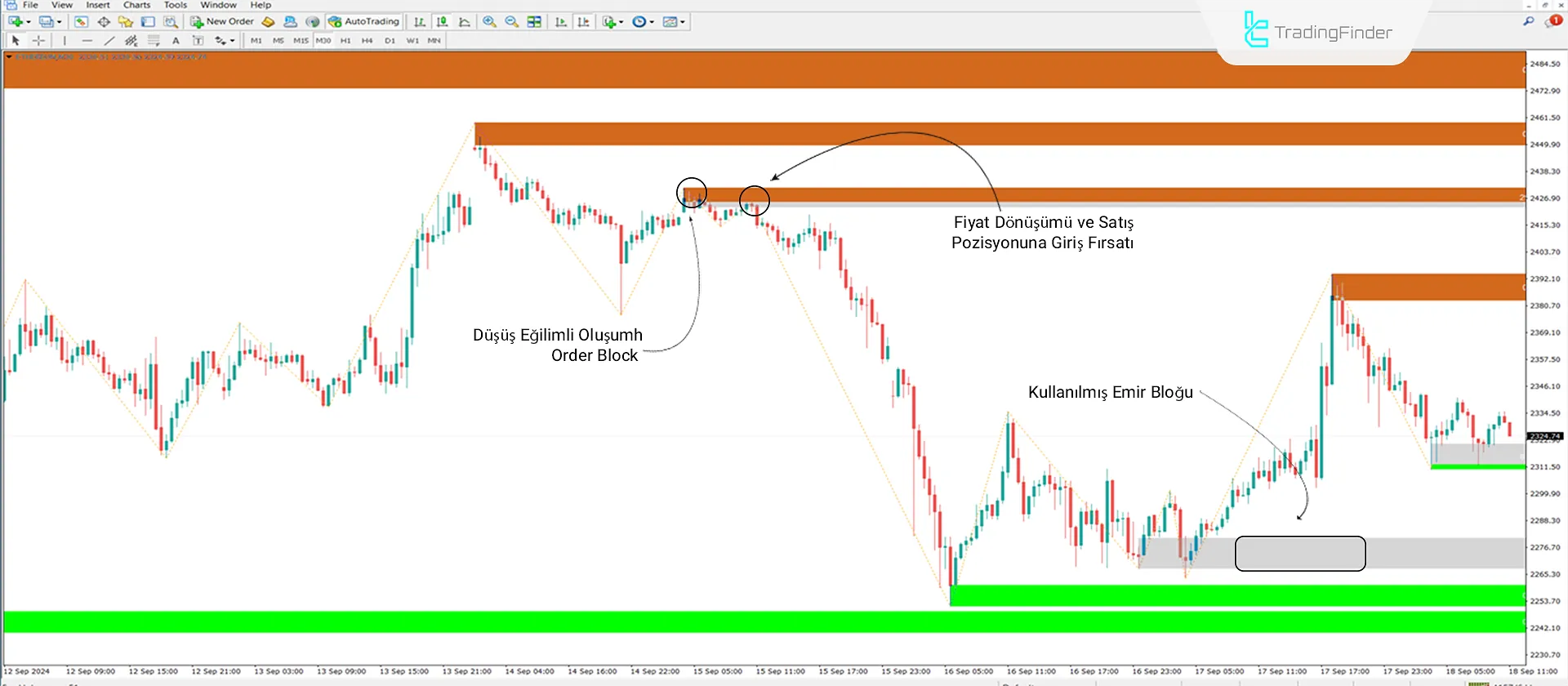
Task: Switch to M1 timeframe
Action: tap(256, 40)
